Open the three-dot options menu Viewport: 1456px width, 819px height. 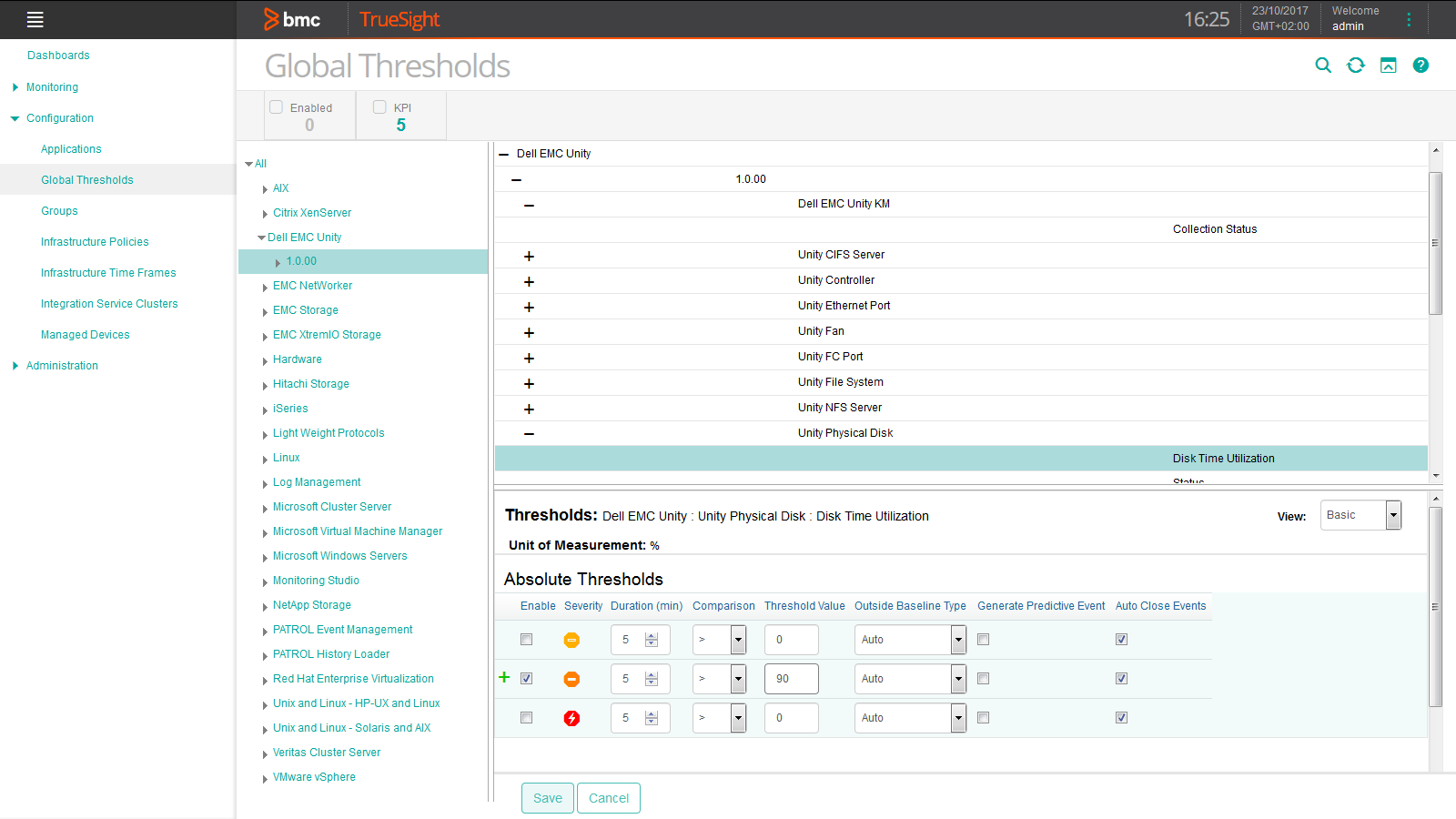[x=1409, y=19]
